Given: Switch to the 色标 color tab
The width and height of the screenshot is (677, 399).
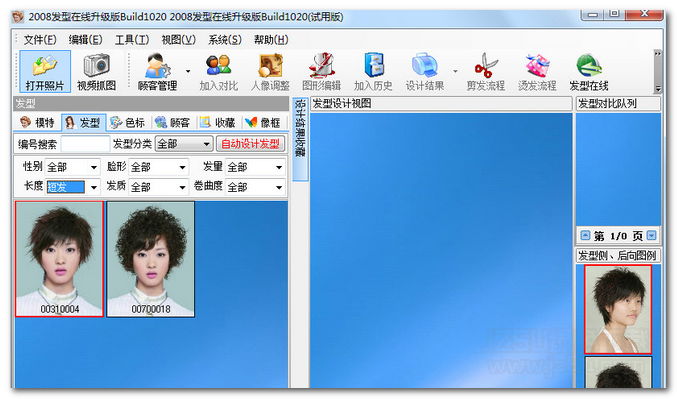Looking at the screenshot, I should pyautogui.click(x=128, y=123).
